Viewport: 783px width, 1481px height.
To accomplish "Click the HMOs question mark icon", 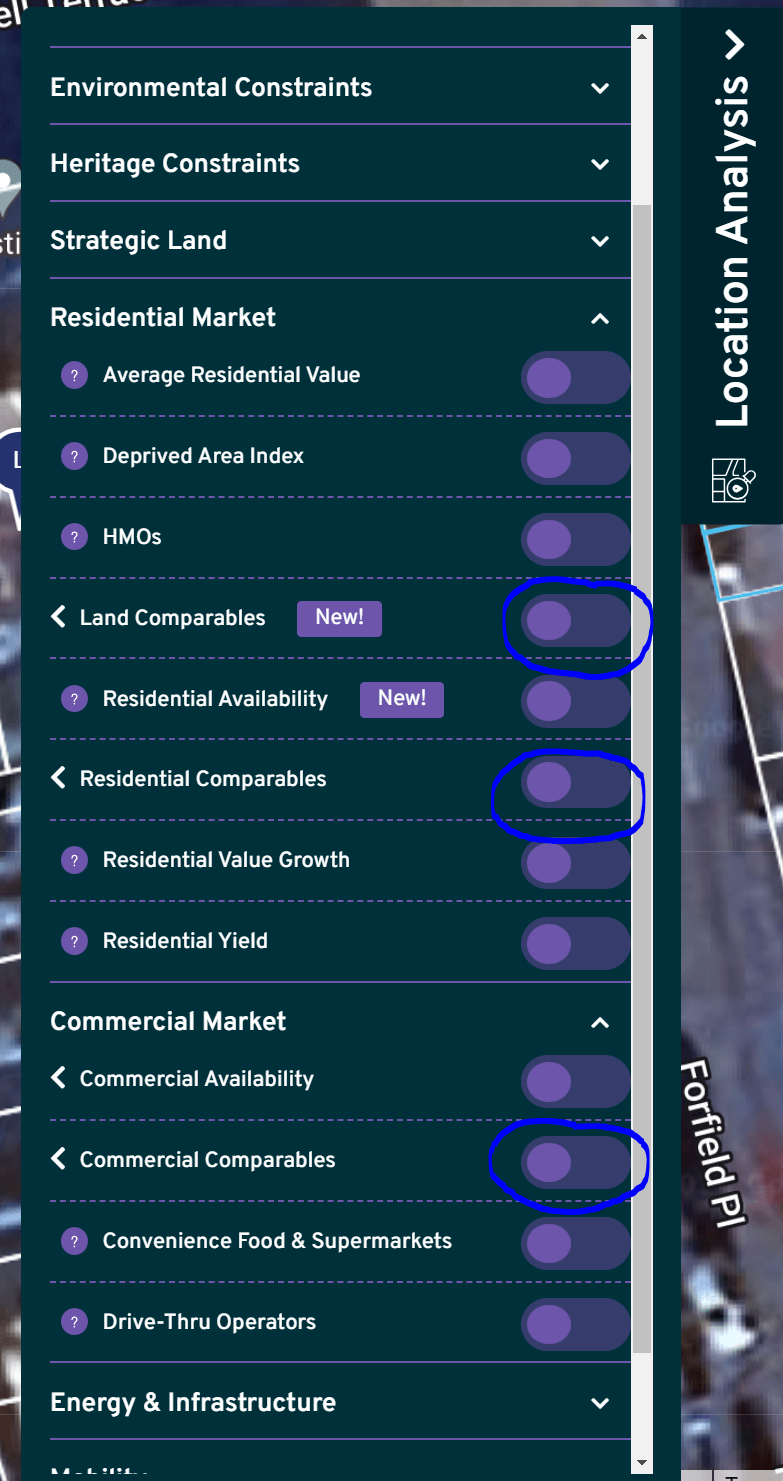I will tap(74, 538).
